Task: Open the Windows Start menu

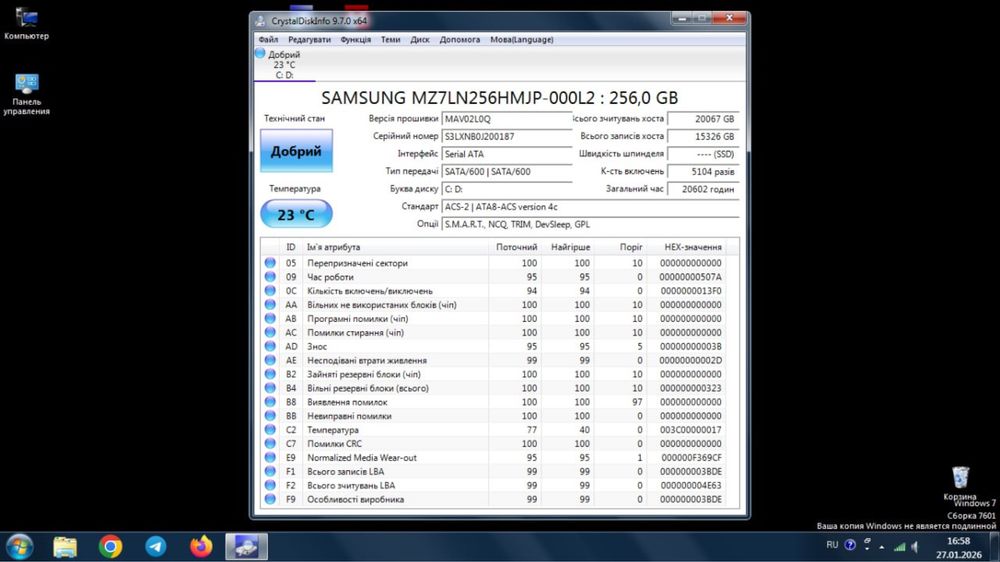Action: pyautogui.click(x=19, y=547)
